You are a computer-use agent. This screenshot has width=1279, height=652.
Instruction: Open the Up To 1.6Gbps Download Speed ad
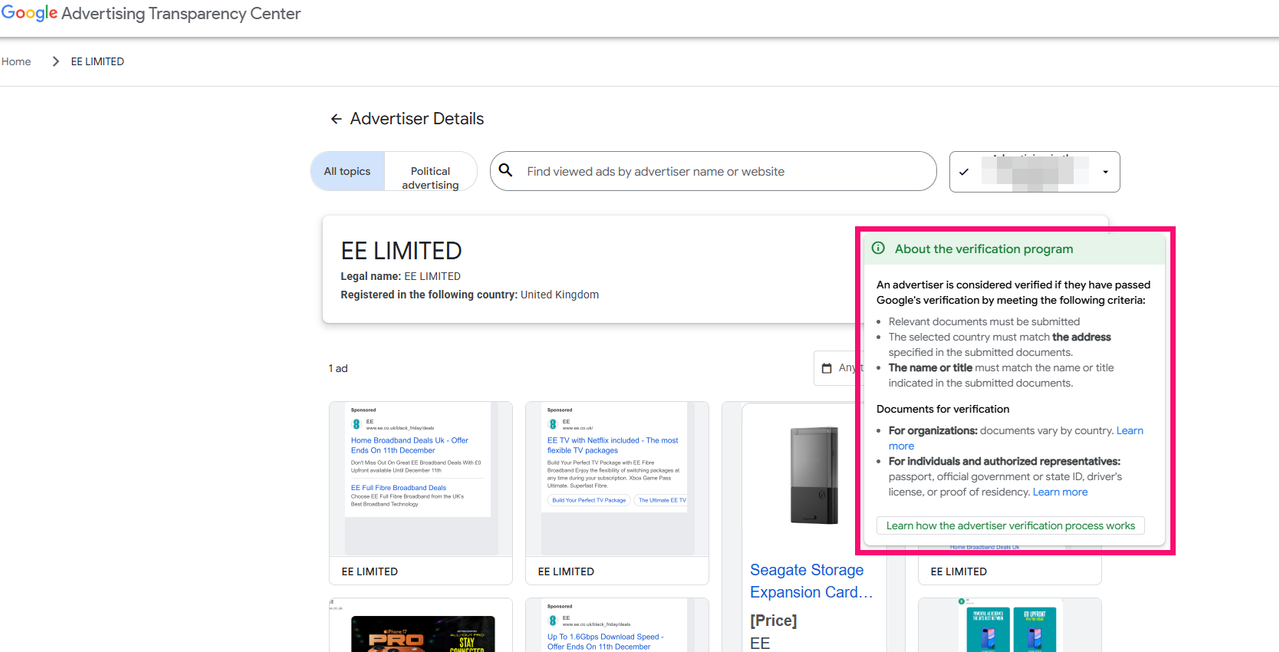(x=617, y=626)
